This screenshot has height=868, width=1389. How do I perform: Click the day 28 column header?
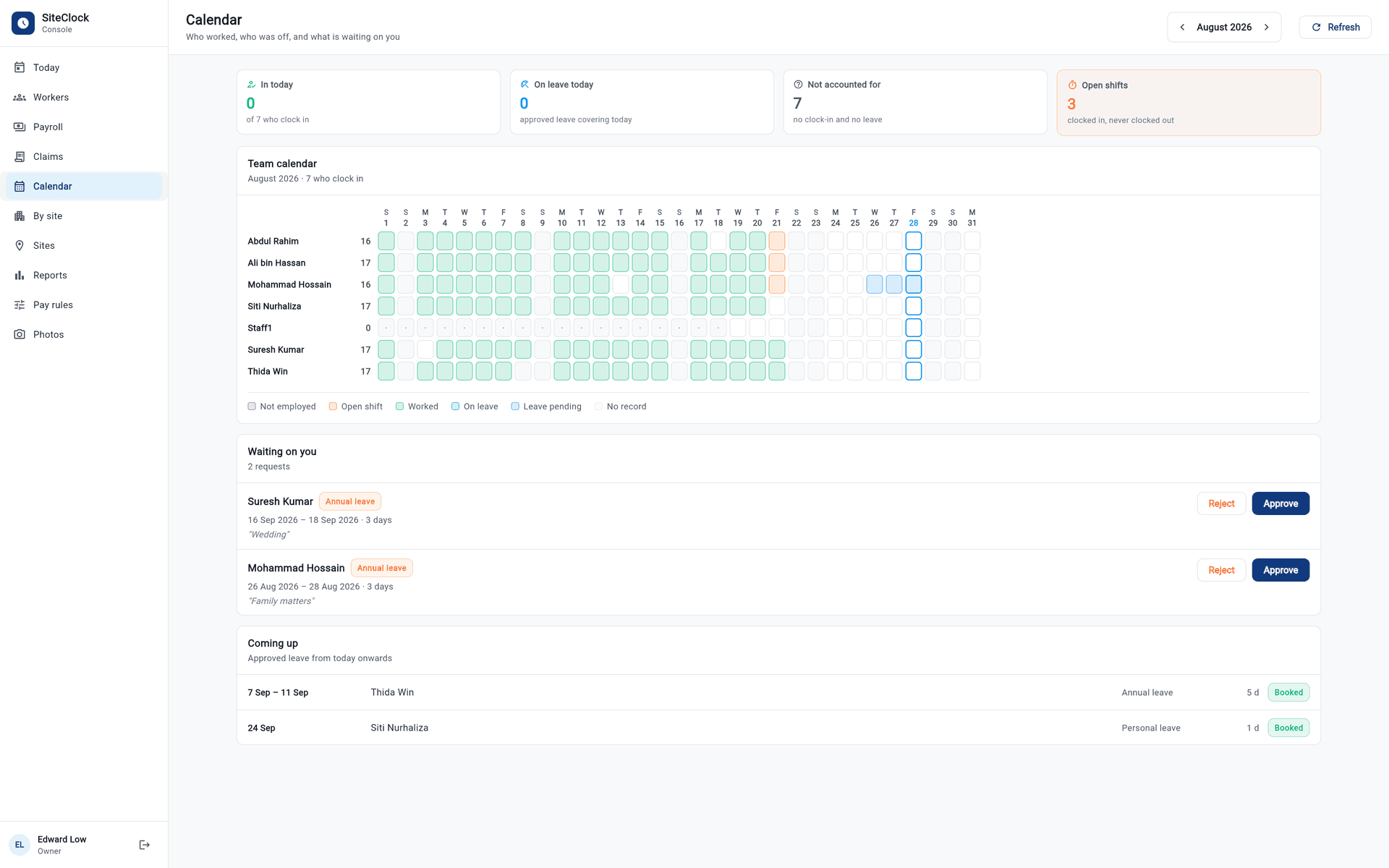914,218
